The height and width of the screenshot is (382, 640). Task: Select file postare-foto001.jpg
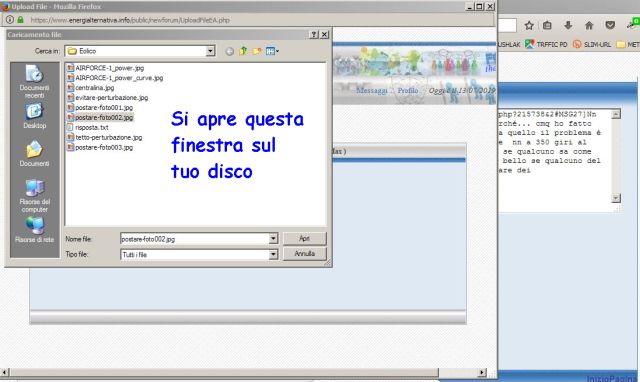pyautogui.click(x=104, y=108)
